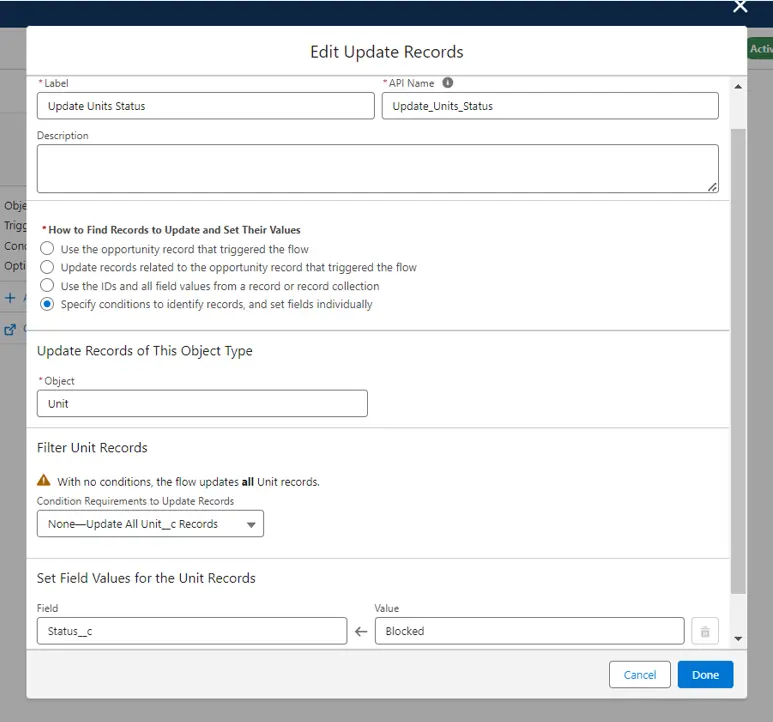Image resolution: width=773 pixels, height=722 pixels.
Task: Open the Field picker showing Status__c
Action: [x=192, y=631]
